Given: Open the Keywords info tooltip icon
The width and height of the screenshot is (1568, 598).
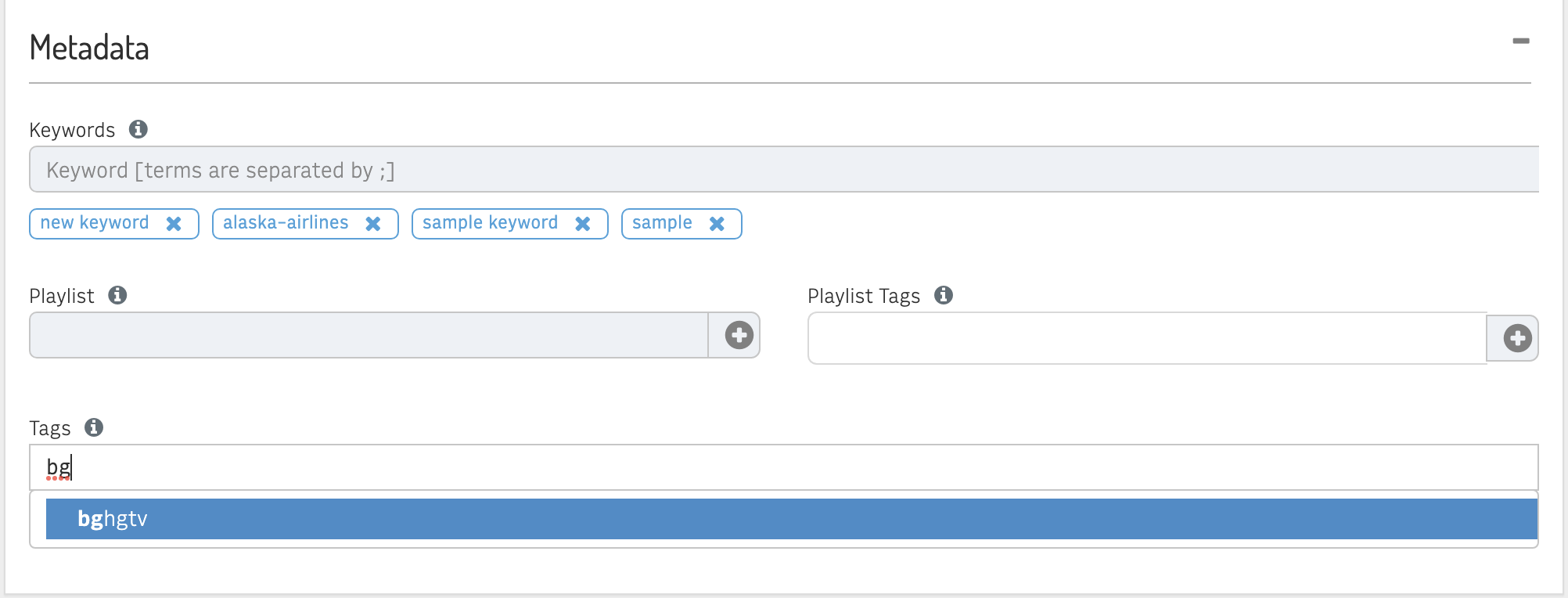Looking at the screenshot, I should pos(138,129).
